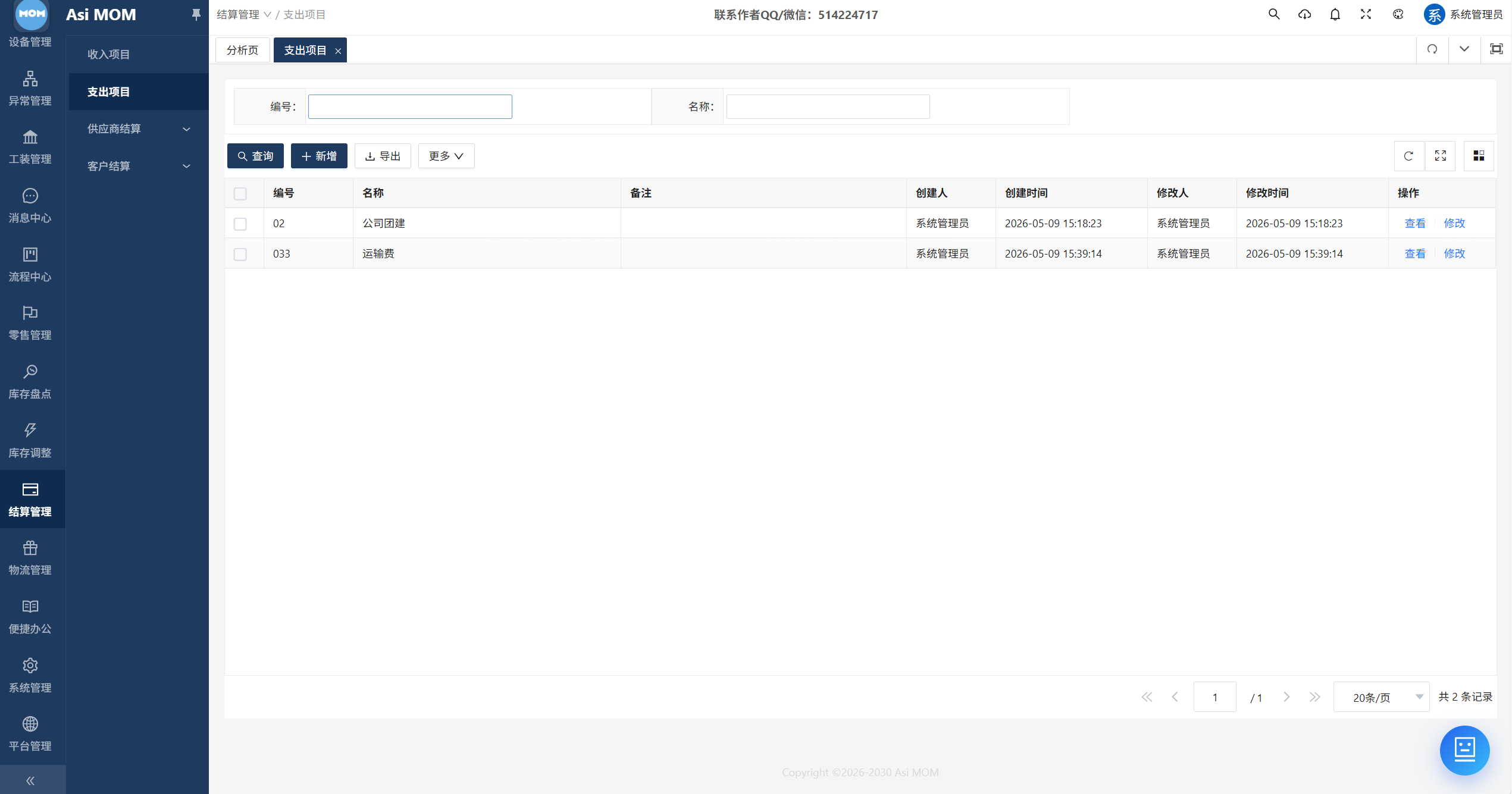Click the 新增 add button
Screen dimensions: 1512x794
click(319, 156)
